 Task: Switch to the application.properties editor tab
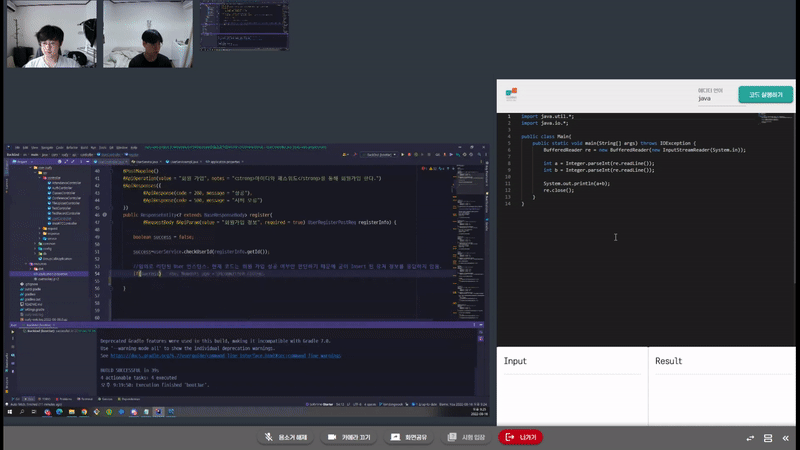223,162
